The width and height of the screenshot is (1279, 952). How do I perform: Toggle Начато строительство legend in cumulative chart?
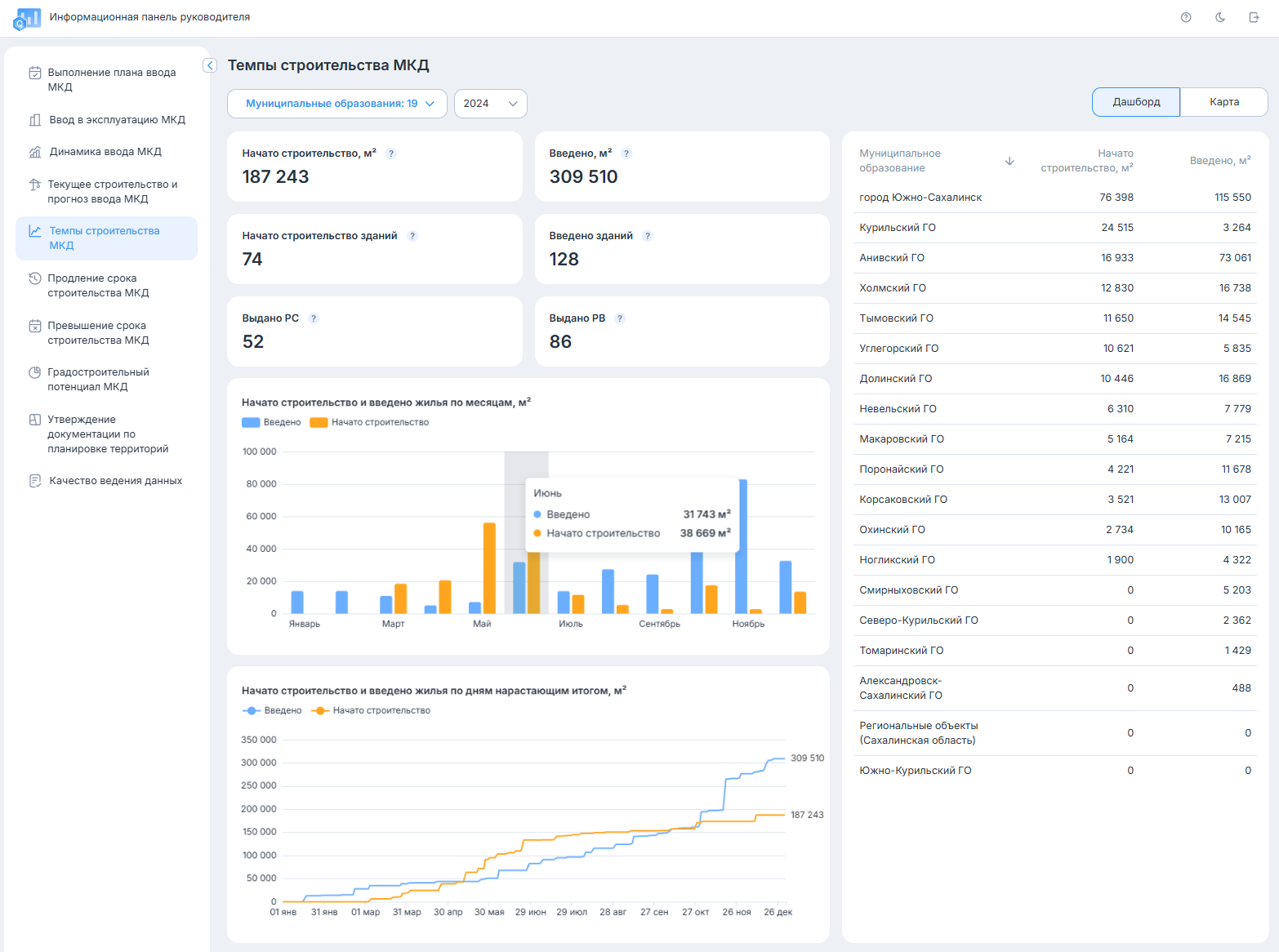[371, 710]
